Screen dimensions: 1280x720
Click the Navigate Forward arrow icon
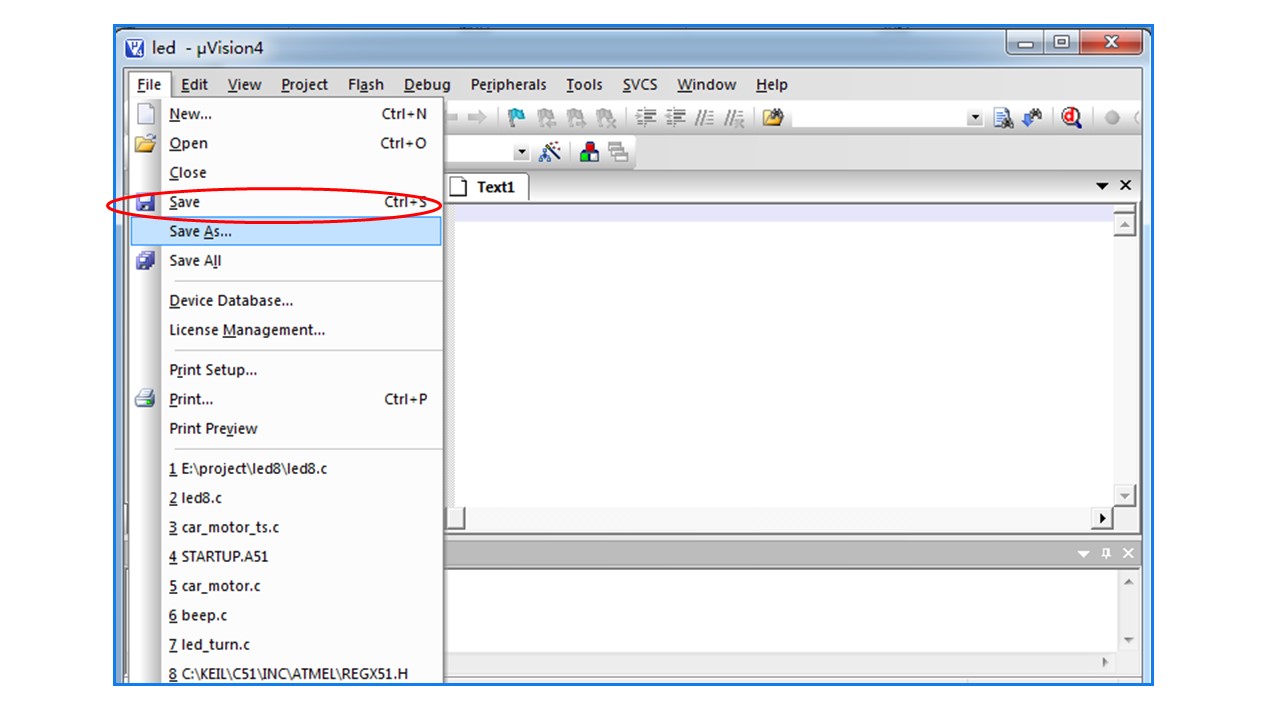(x=476, y=118)
